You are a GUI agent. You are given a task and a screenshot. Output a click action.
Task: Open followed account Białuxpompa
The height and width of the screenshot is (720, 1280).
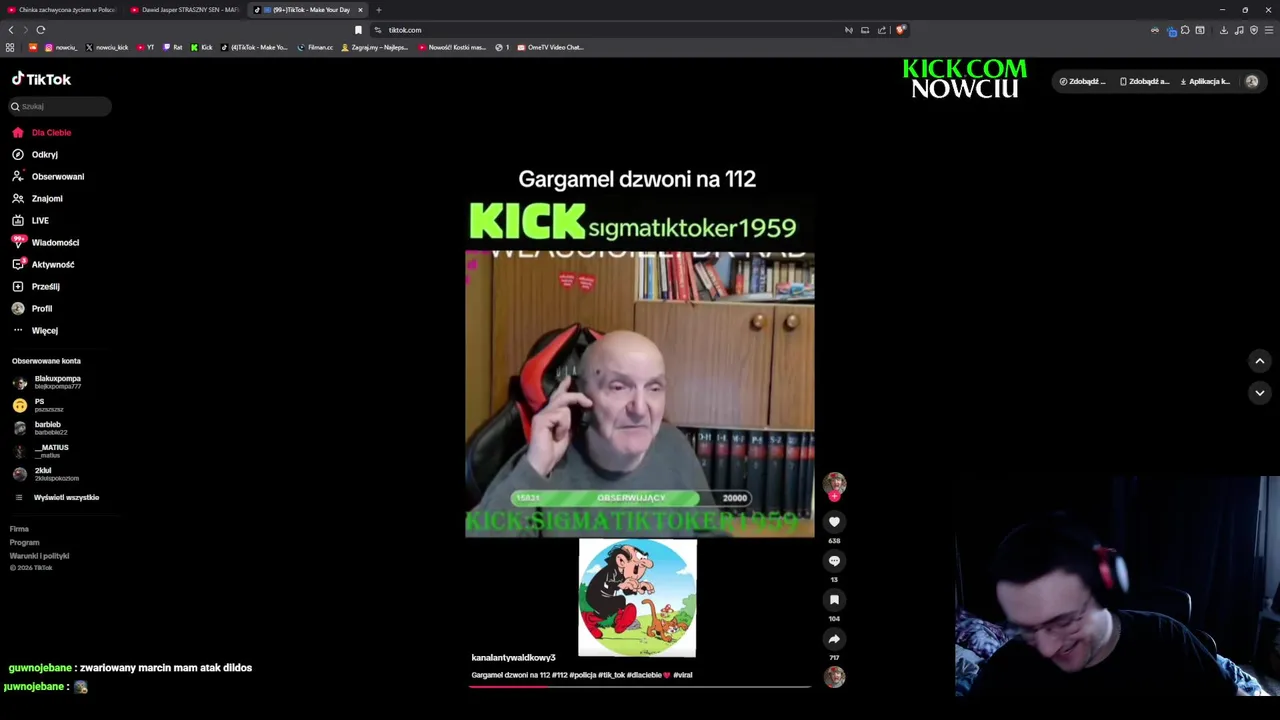(x=47, y=382)
